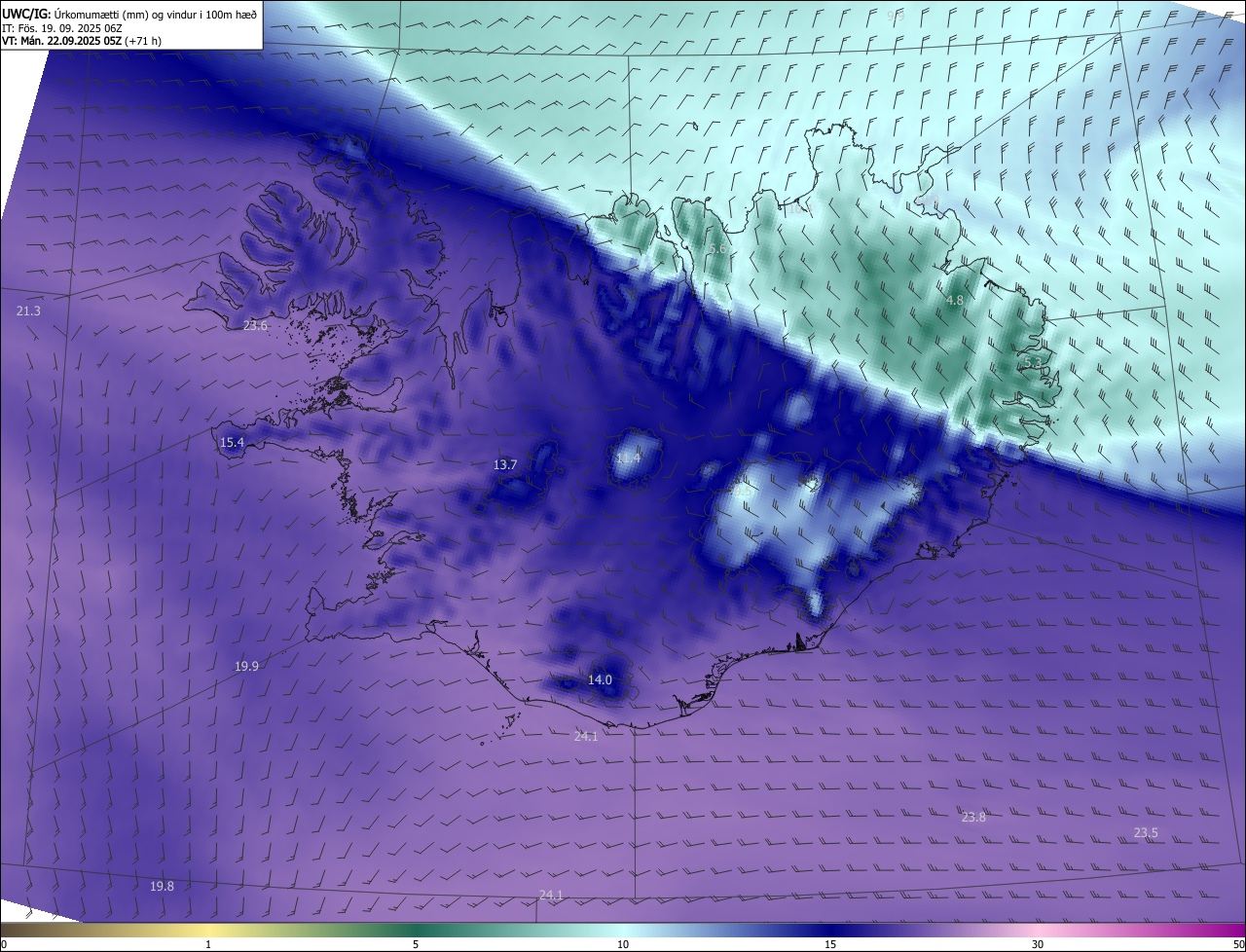The height and width of the screenshot is (952, 1246).
Task: Click the 19.9 value southwest of Iceland
Action: [246, 666]
